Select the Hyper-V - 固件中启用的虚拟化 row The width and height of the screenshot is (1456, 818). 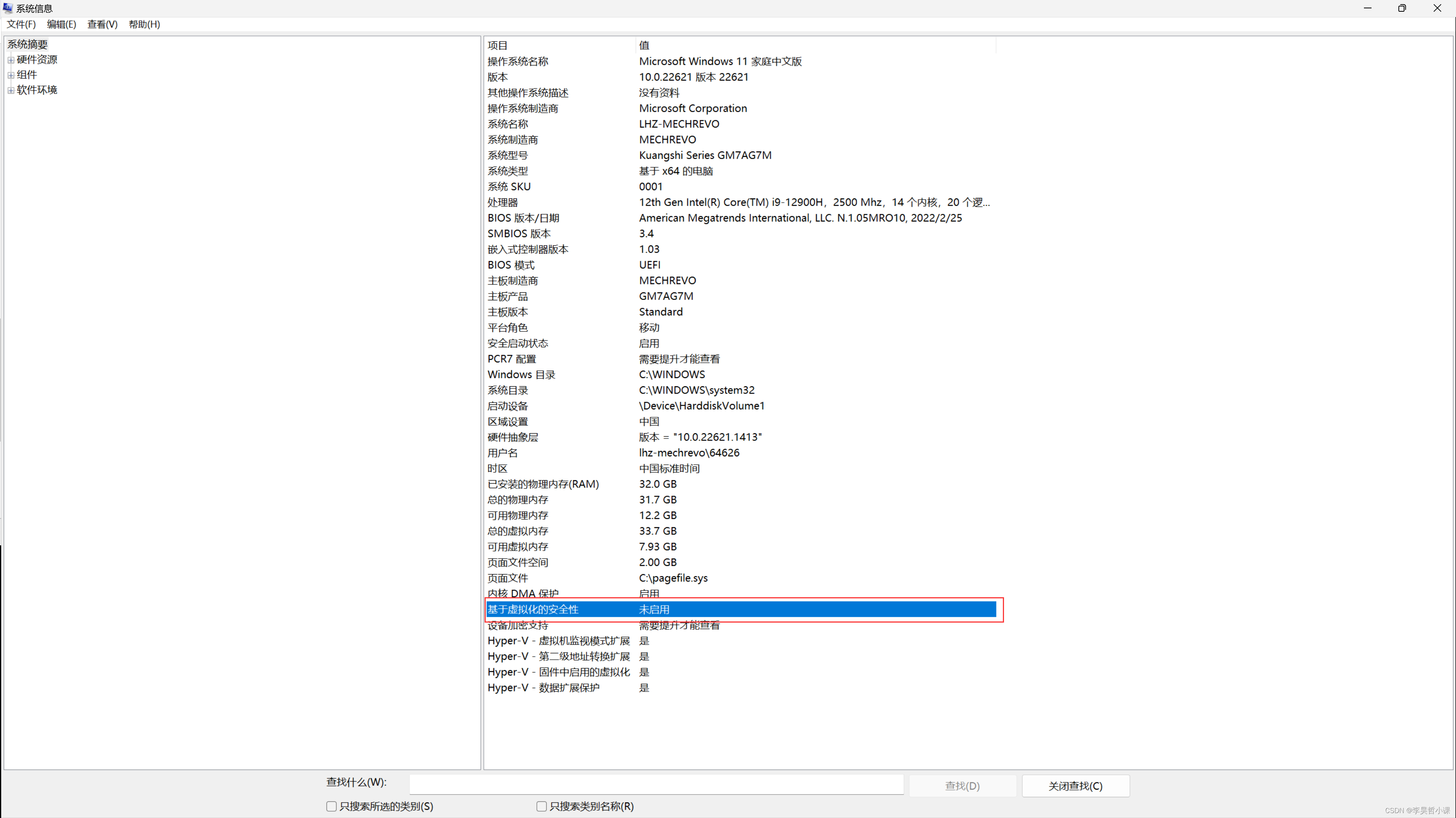[740, 672]
